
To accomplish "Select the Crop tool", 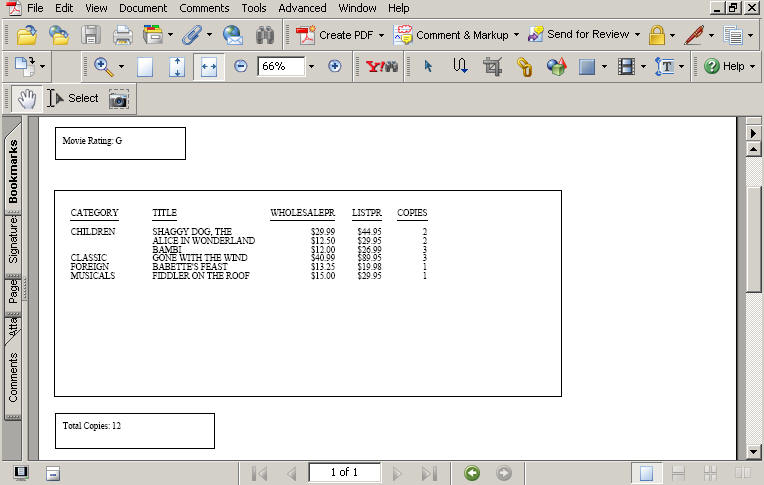I will pyautogui.click(x=492, y=66).
